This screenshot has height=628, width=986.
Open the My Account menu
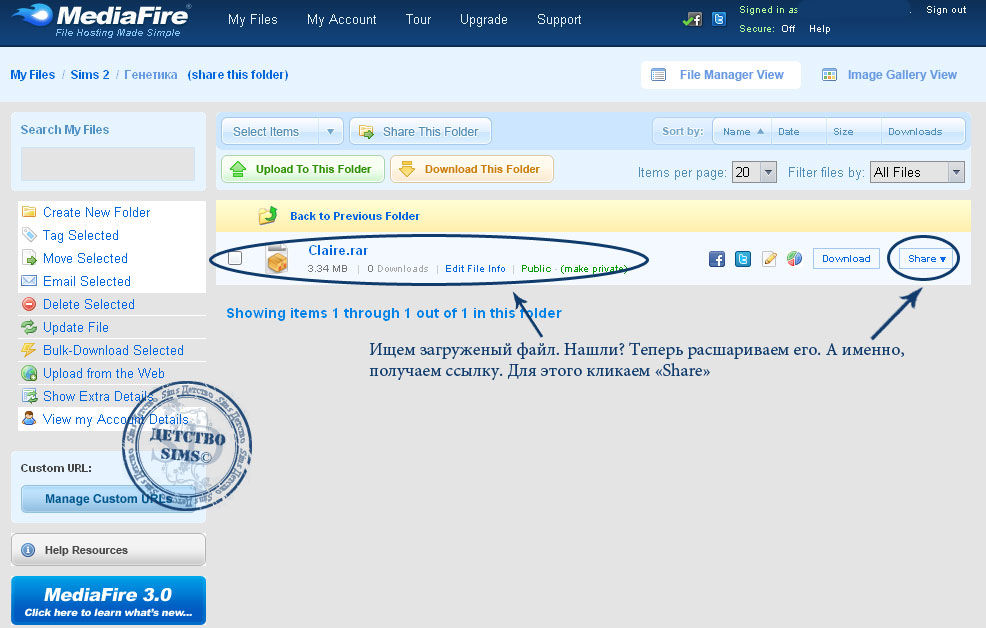pyautogui.click(x=341, y=19)
